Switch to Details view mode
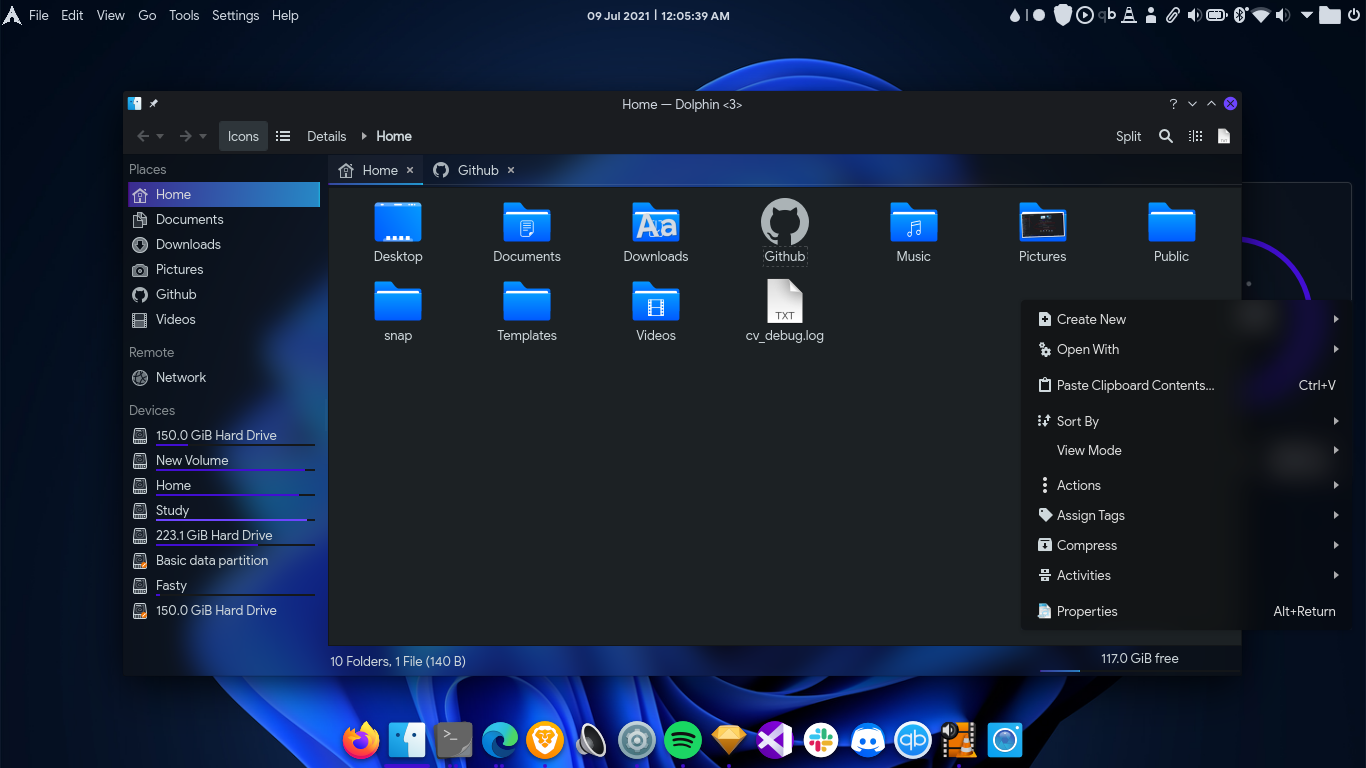 326,136
